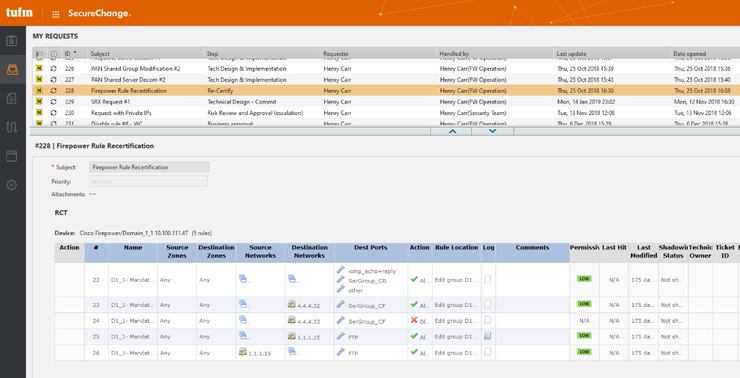Click the flag column header icon
The width and height of the screenshot is (740, 378).
pyautogui.click(x=40, y=54)
